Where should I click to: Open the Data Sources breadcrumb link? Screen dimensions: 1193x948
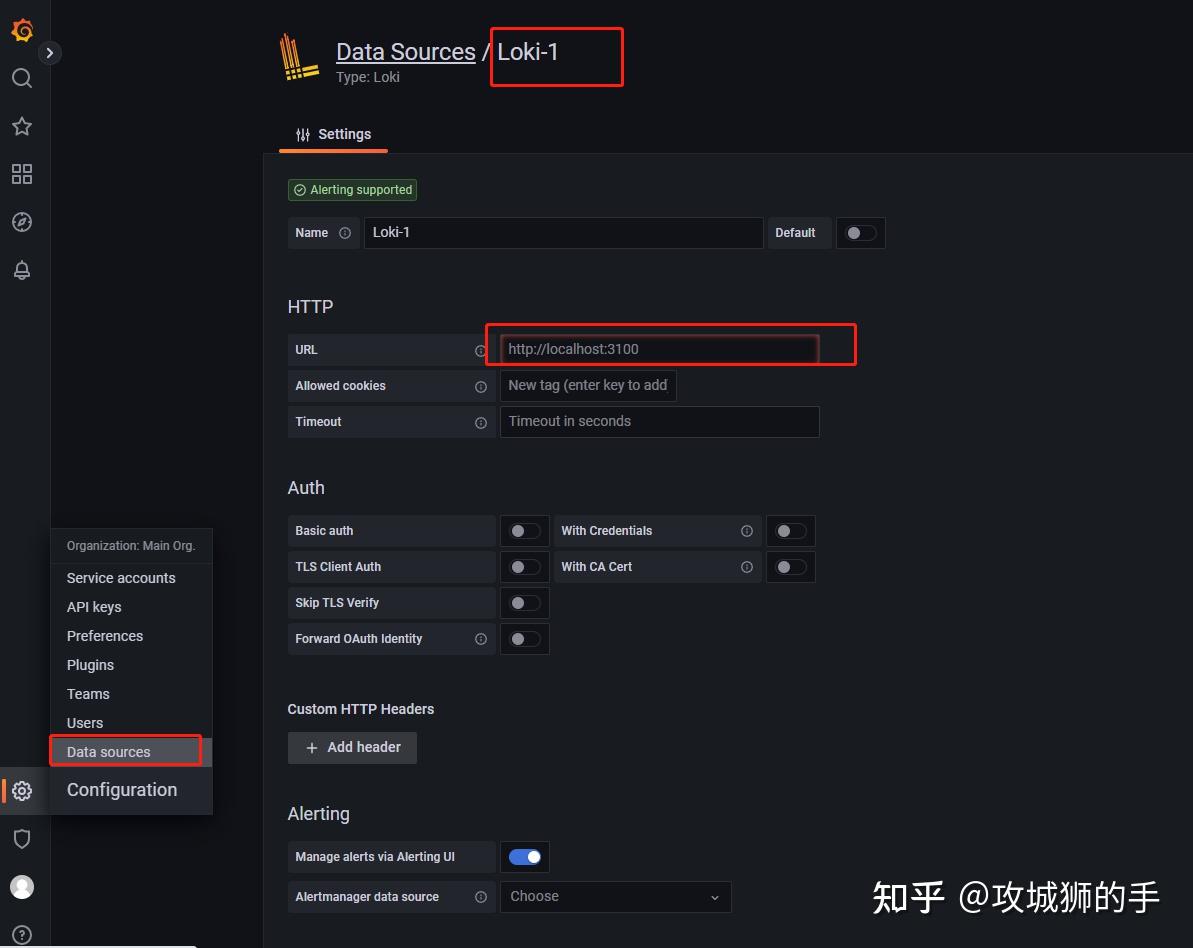tap(405, 51)
